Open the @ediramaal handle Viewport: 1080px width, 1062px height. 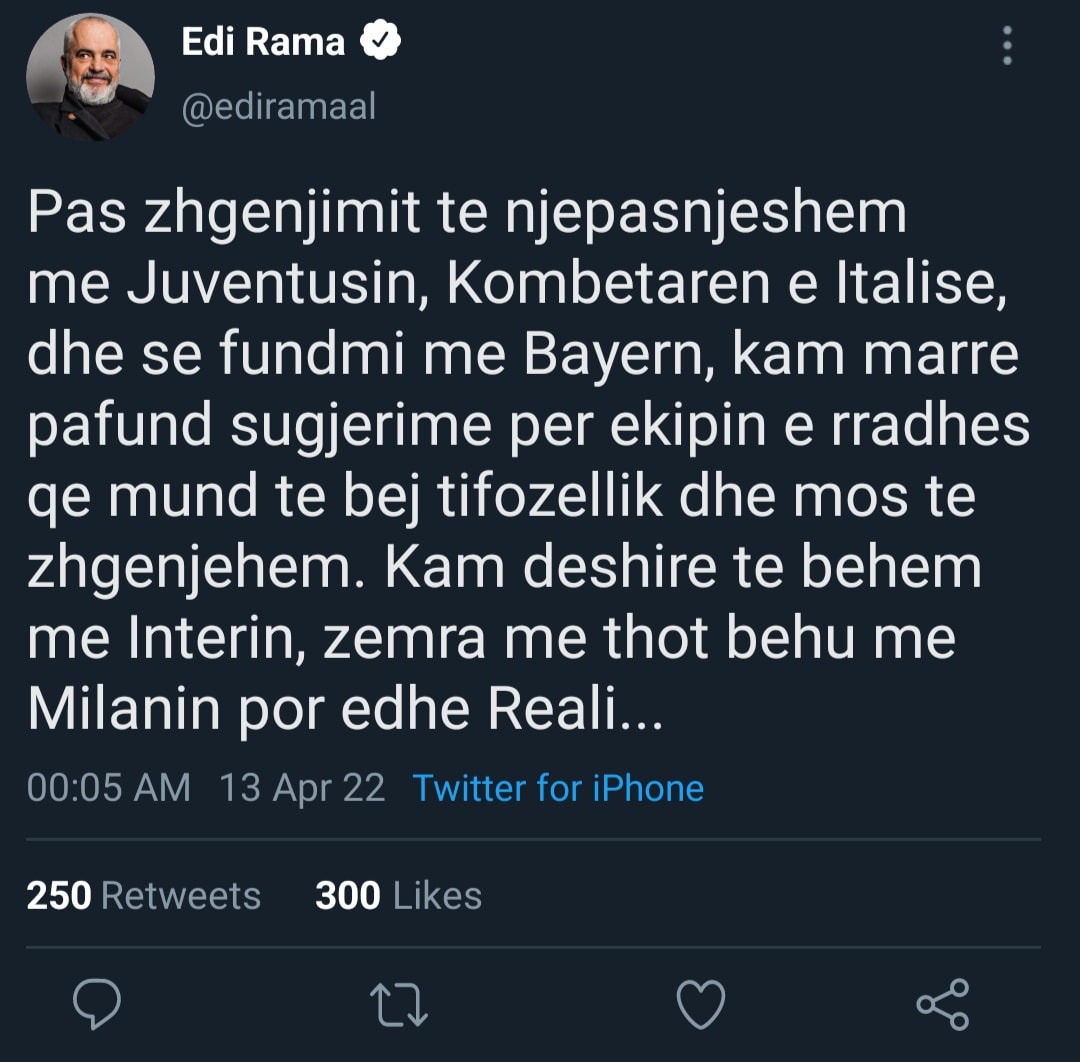point(278,106)
